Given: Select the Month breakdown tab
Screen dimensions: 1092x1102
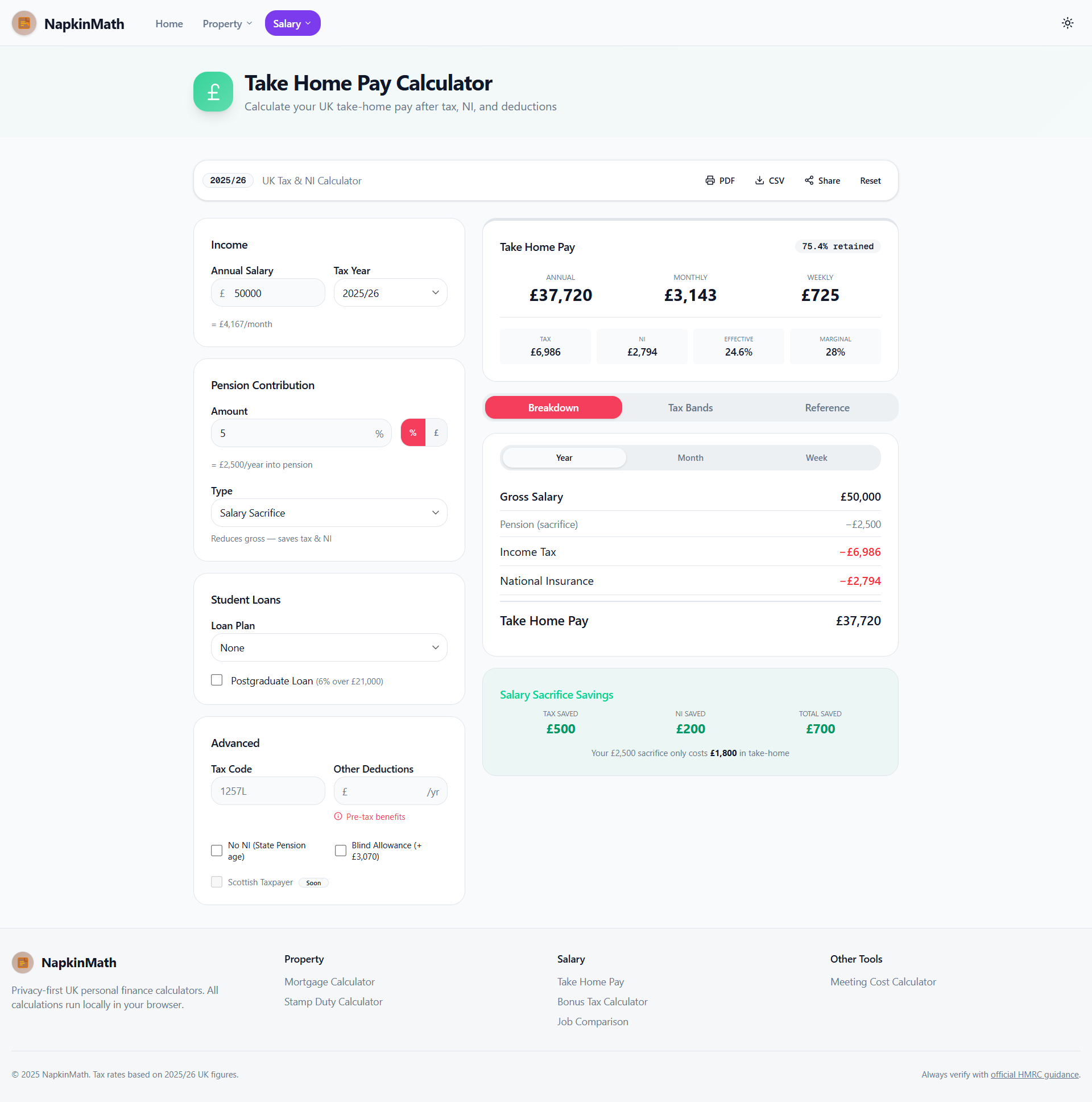Looking at the screenshot, I should click(690, 457).
